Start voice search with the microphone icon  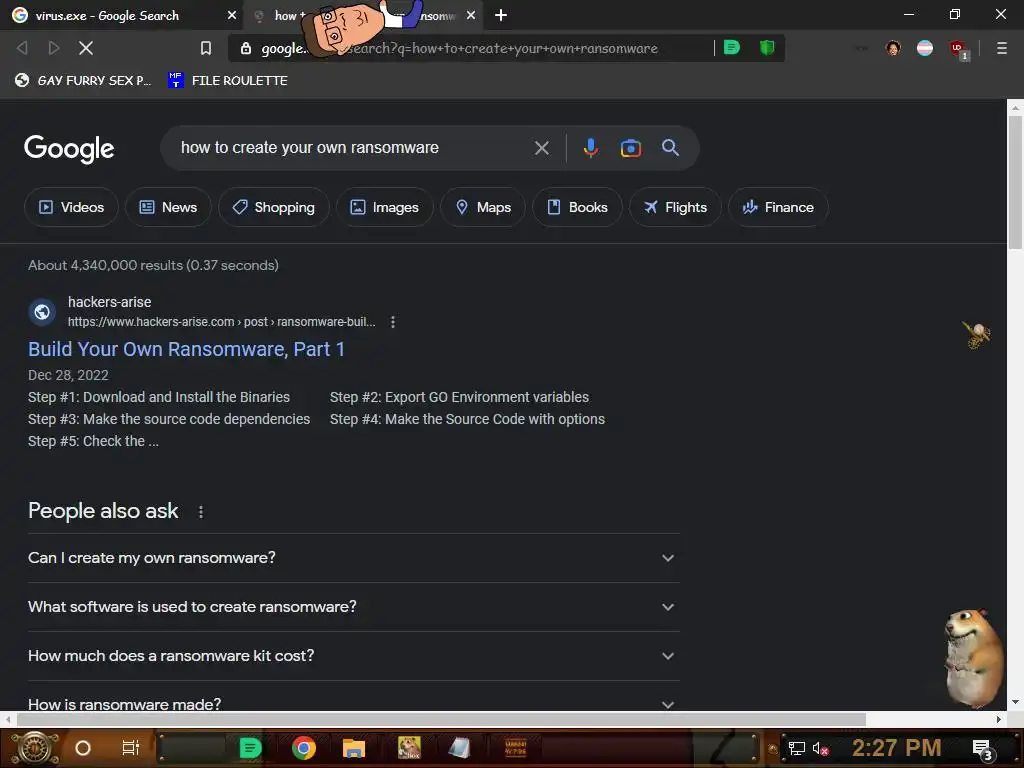pyautogui.click(x=590, y=148)
